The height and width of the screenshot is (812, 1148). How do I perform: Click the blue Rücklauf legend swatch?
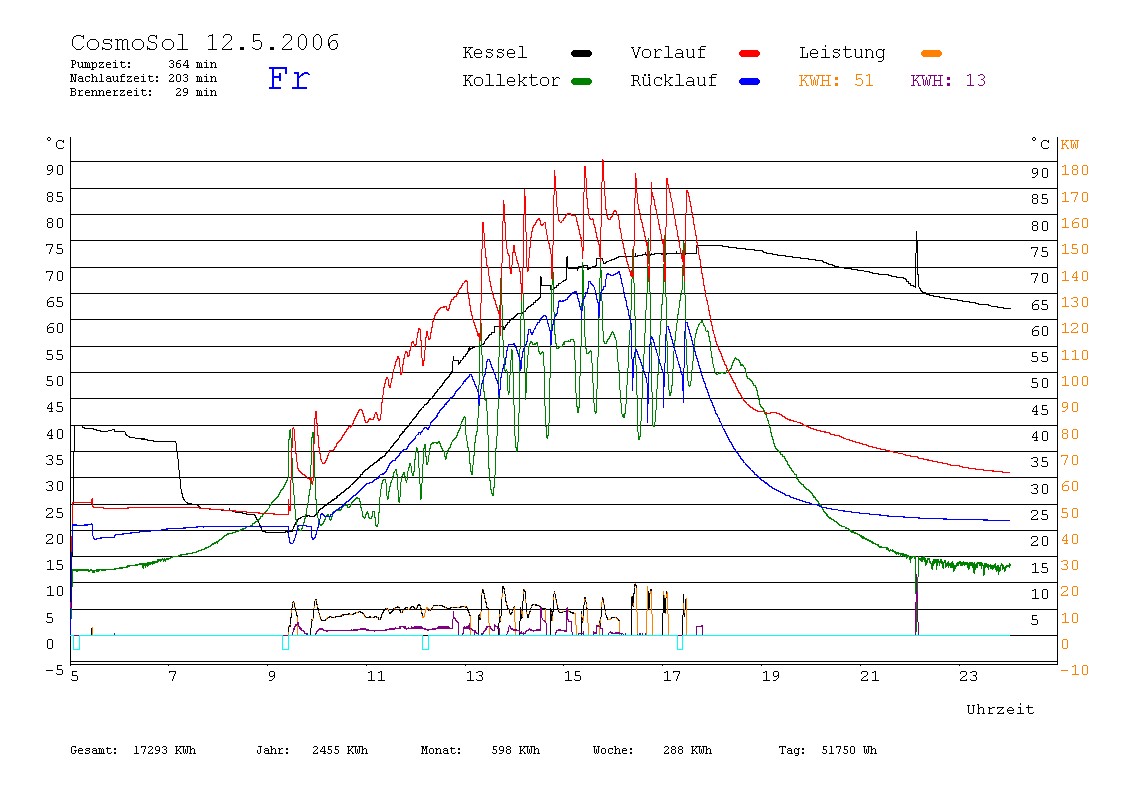pyautogui.click(x=750, y=81)
